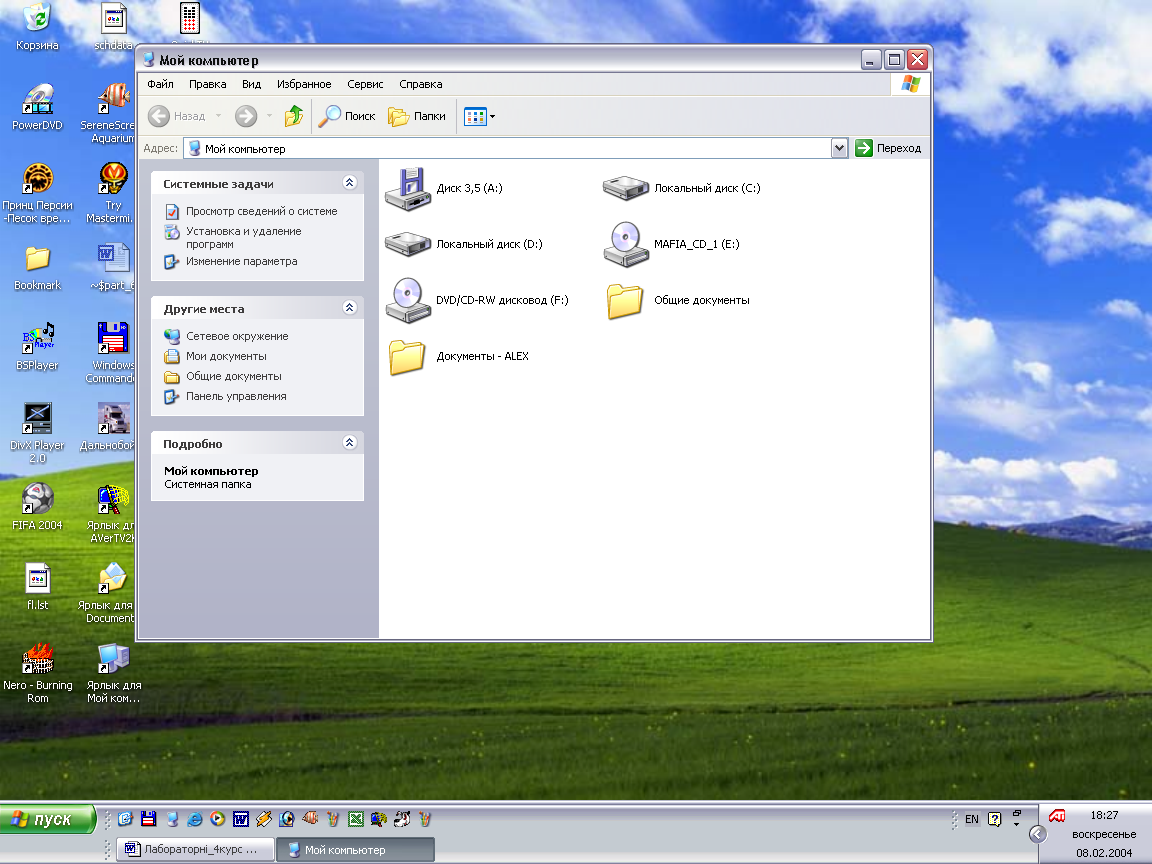This screenshot has height=864, width=1152.
Task: Click Изменение параметра link
Action: (x=242, y=261)
